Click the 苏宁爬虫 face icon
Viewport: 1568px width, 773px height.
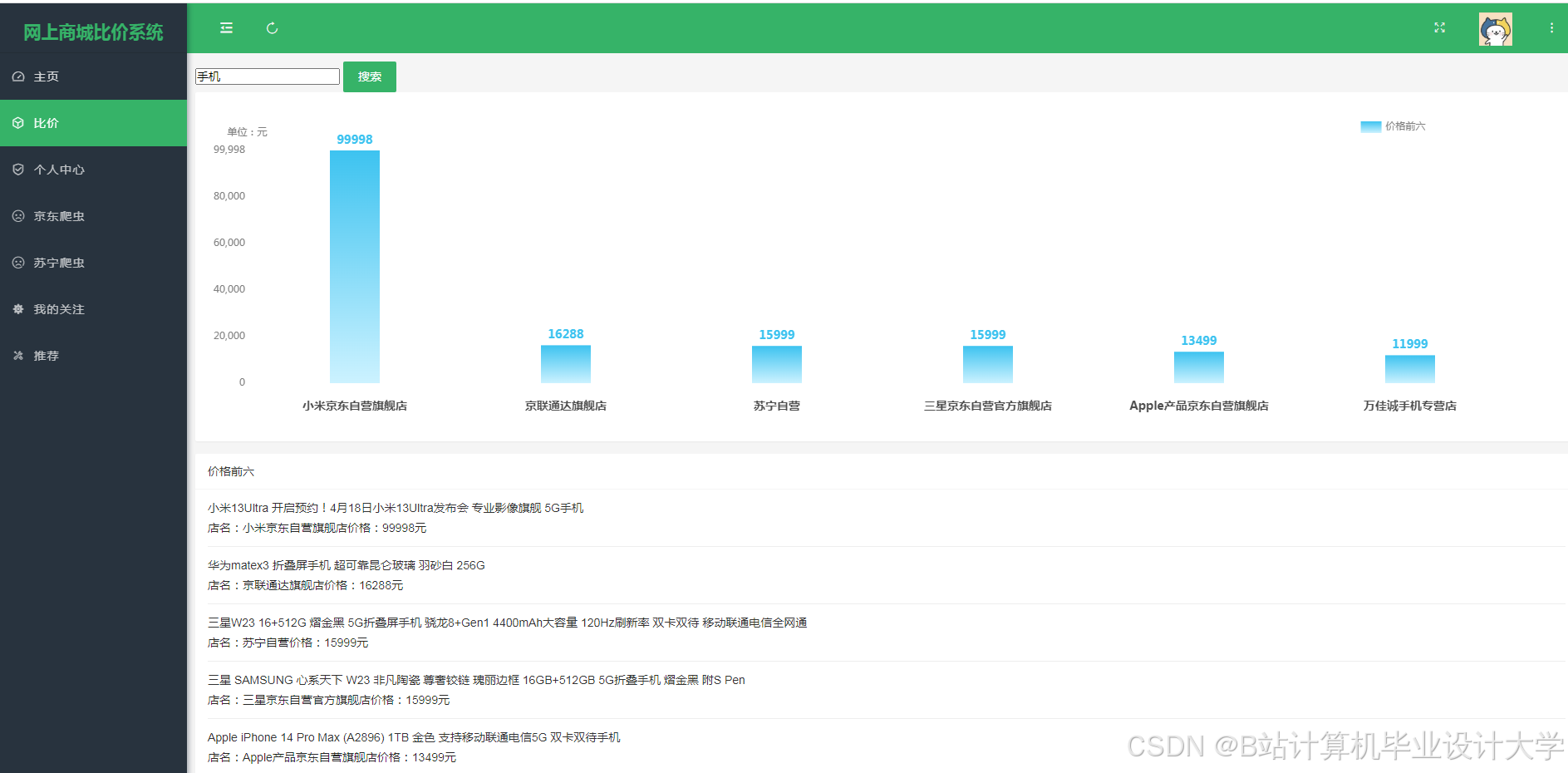pyautogui.click(x=18, y=263)
